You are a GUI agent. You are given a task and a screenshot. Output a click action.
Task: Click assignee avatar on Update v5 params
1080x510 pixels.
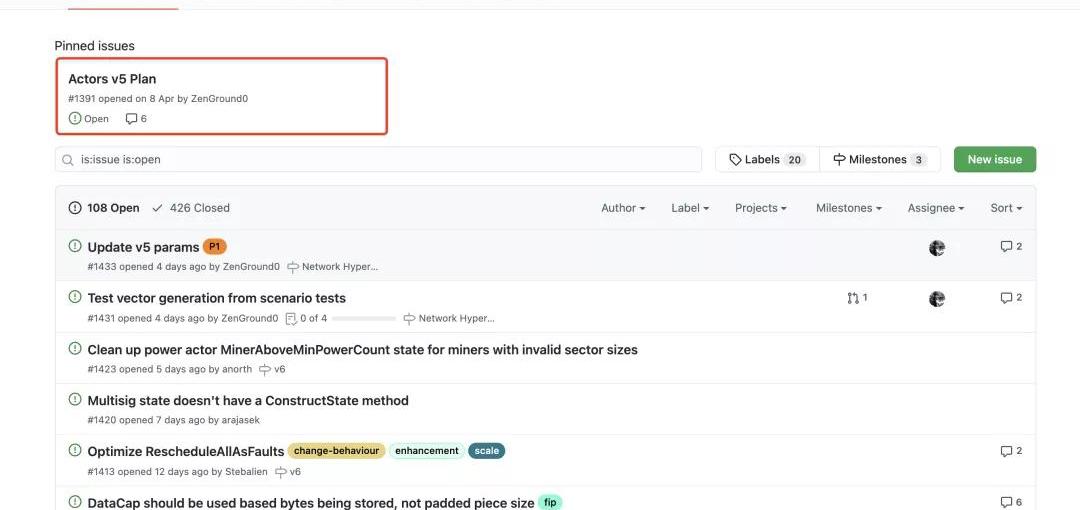pos(937,248)
